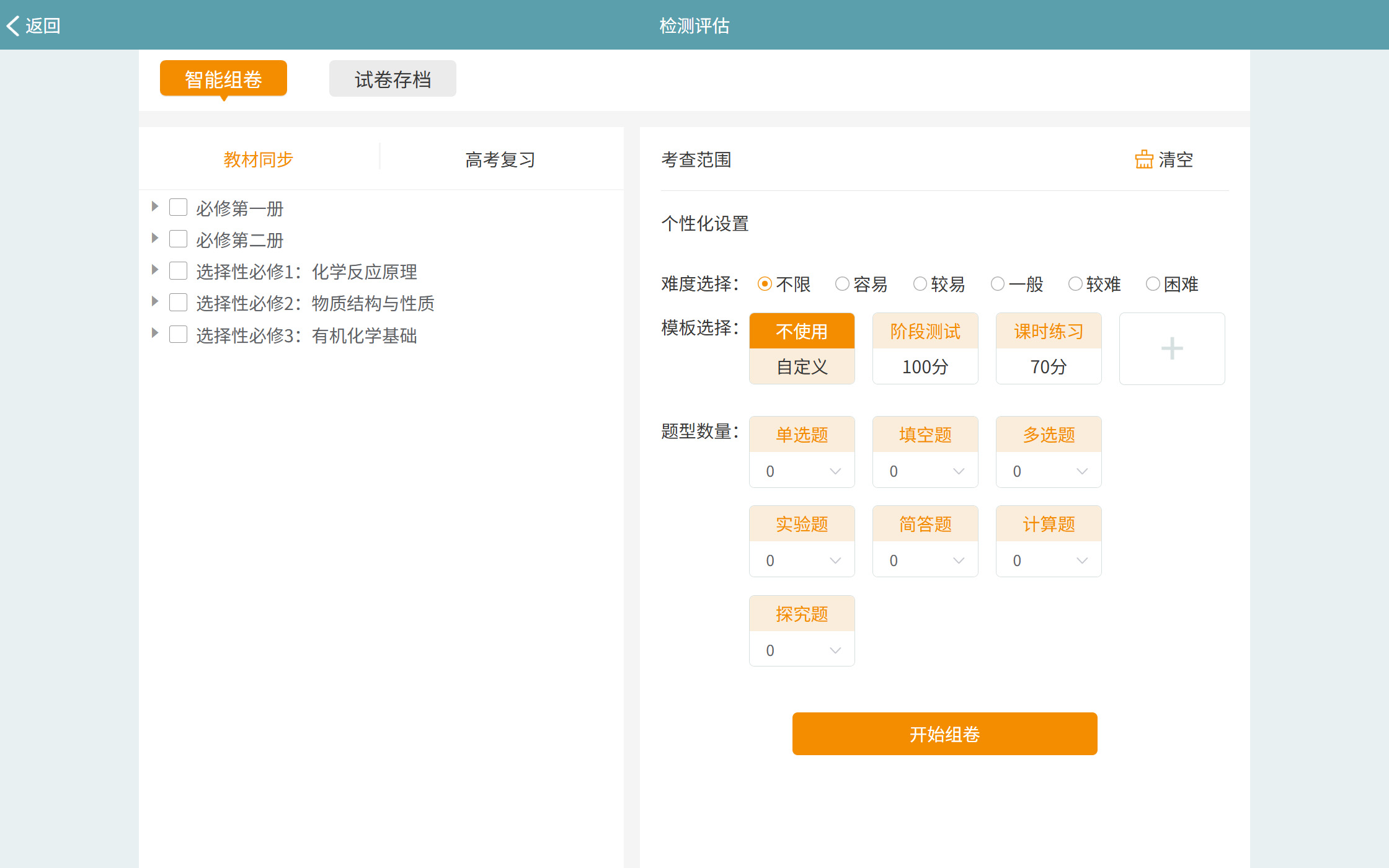The image size is (1389, 868).
Task: Click the 检测评估 page title
Action: (x=694, y=25)
